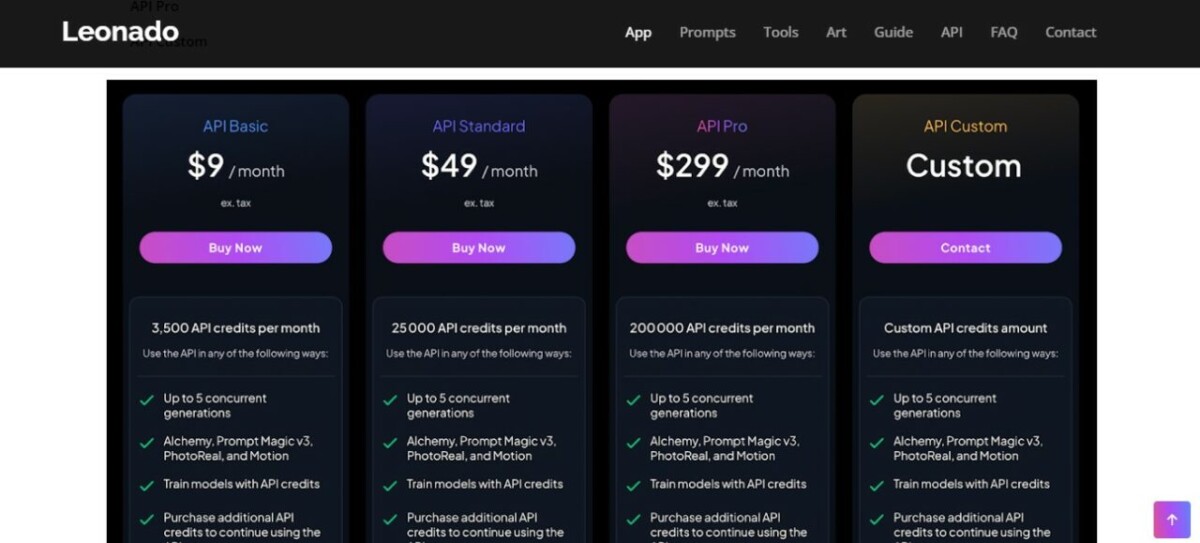Click the checkmark beside API Custom Train models
The image size is (1200, 543).
point(876,485)
